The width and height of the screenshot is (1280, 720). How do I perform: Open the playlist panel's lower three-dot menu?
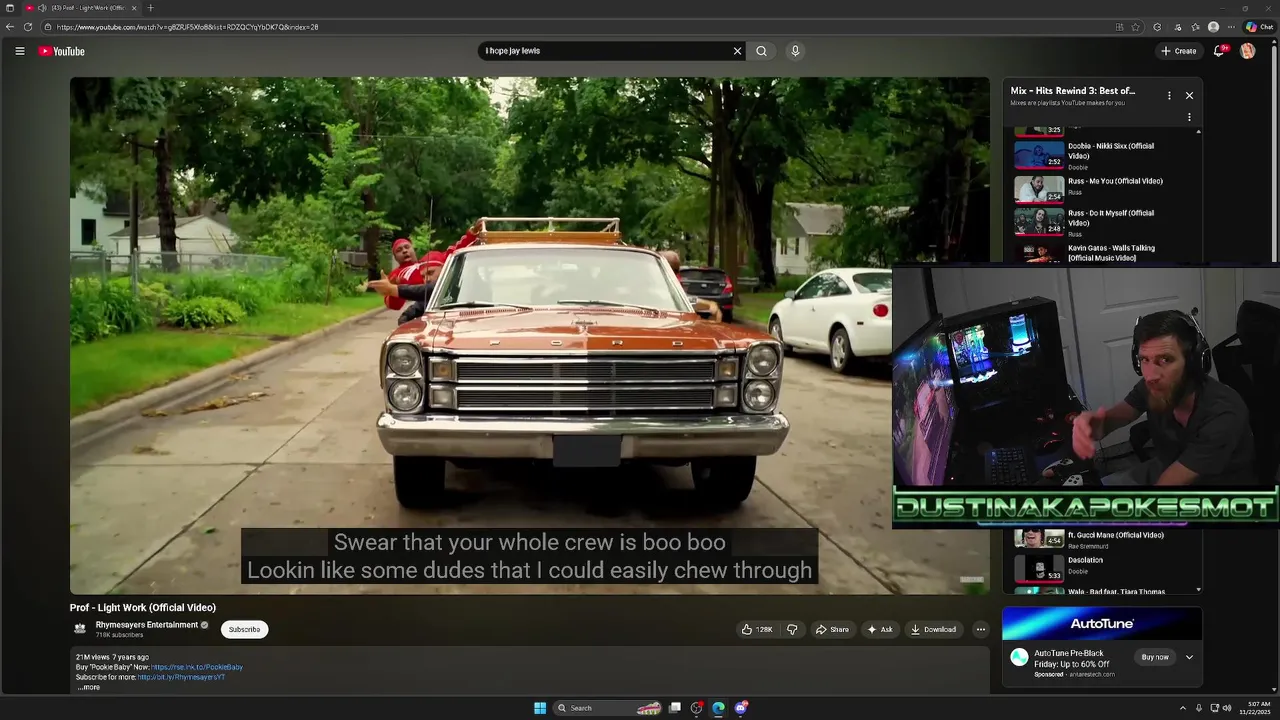tap(1189, 117)
